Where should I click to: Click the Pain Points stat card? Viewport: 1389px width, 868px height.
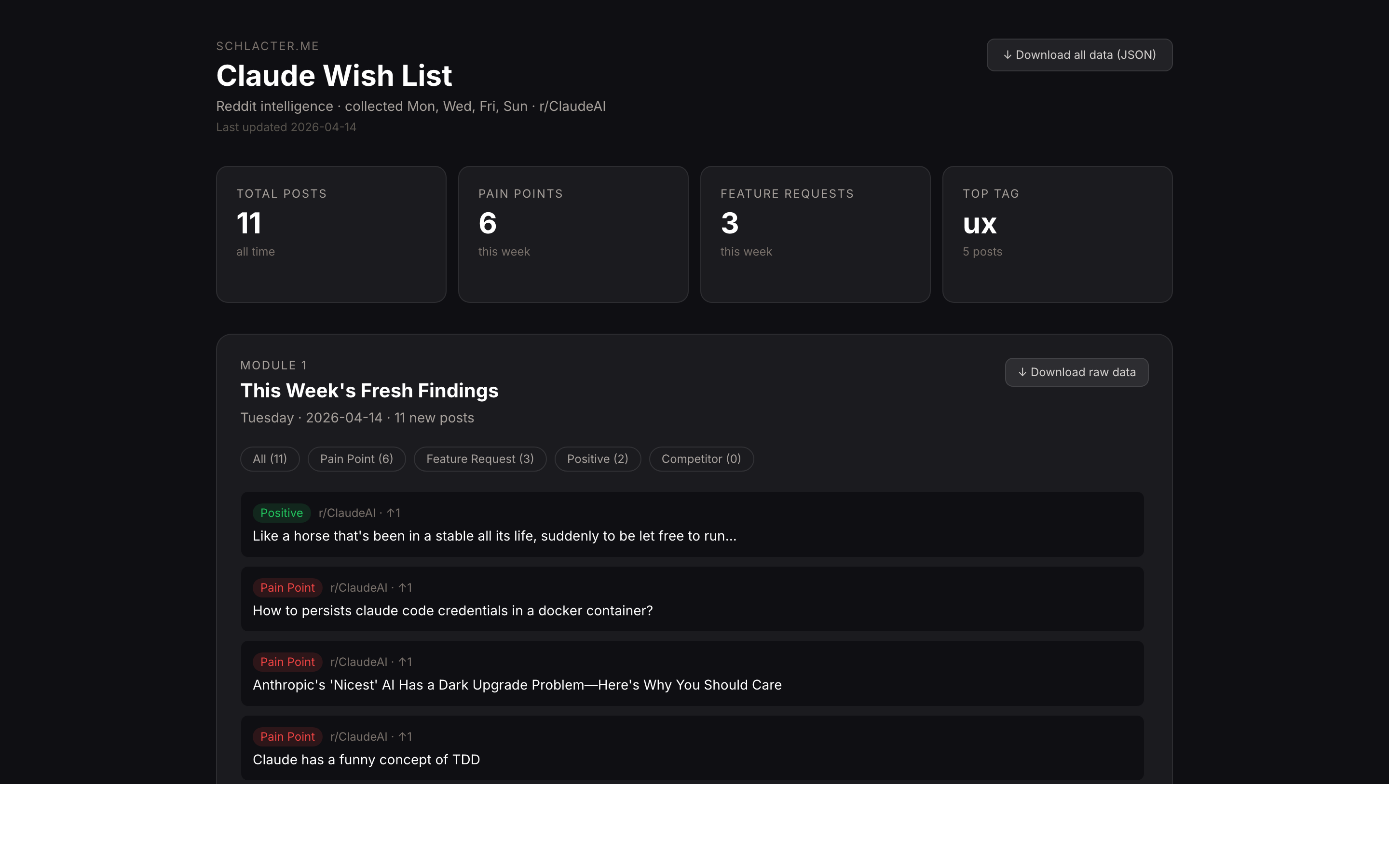573,234
